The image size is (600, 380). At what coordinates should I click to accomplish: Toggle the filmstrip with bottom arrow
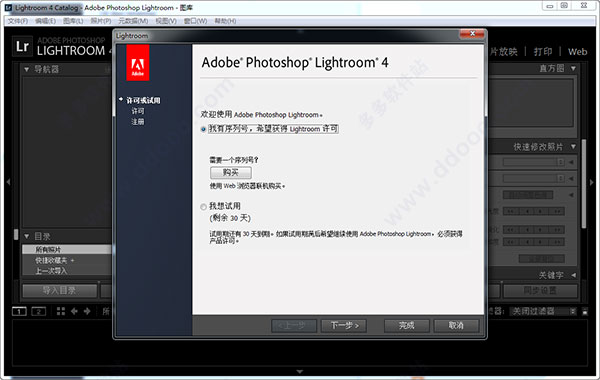point(300,371)
